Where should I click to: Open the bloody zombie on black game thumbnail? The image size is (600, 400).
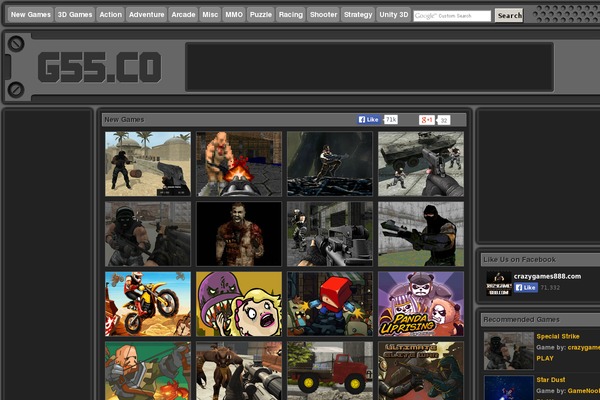point(239,234)
